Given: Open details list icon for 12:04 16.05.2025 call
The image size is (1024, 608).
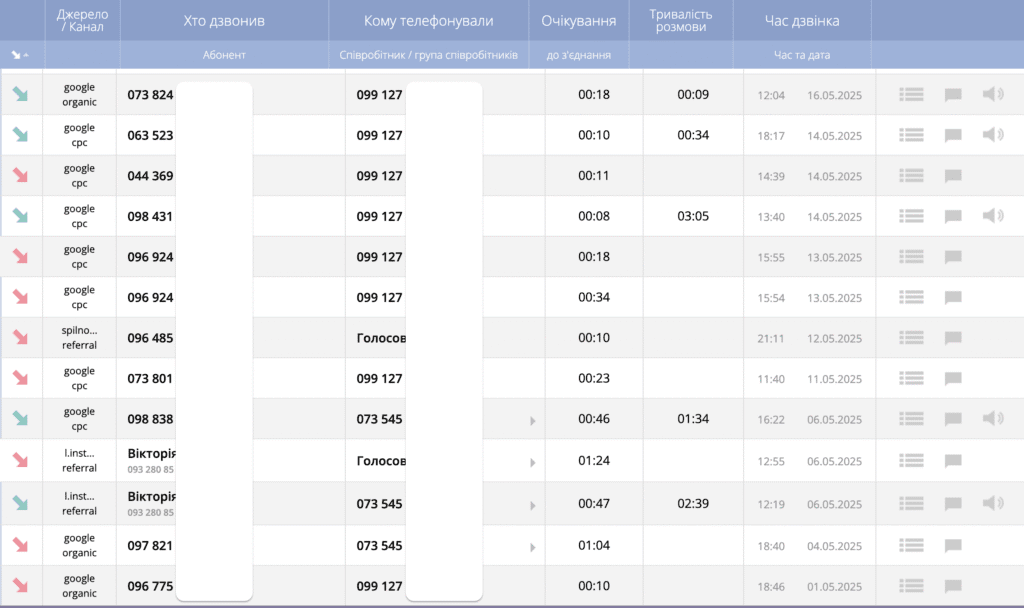Looking at the screenshot, I should click(x=910, y=95).
